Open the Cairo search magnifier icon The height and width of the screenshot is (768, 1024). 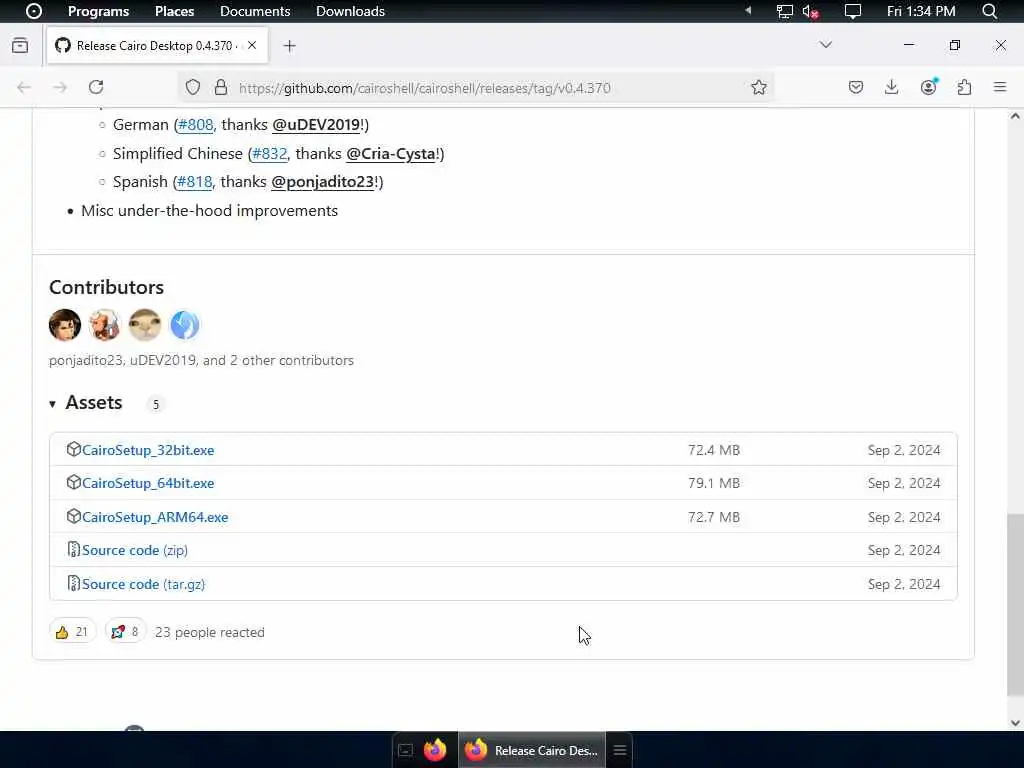pyautogui.click(x=989, y=11)
